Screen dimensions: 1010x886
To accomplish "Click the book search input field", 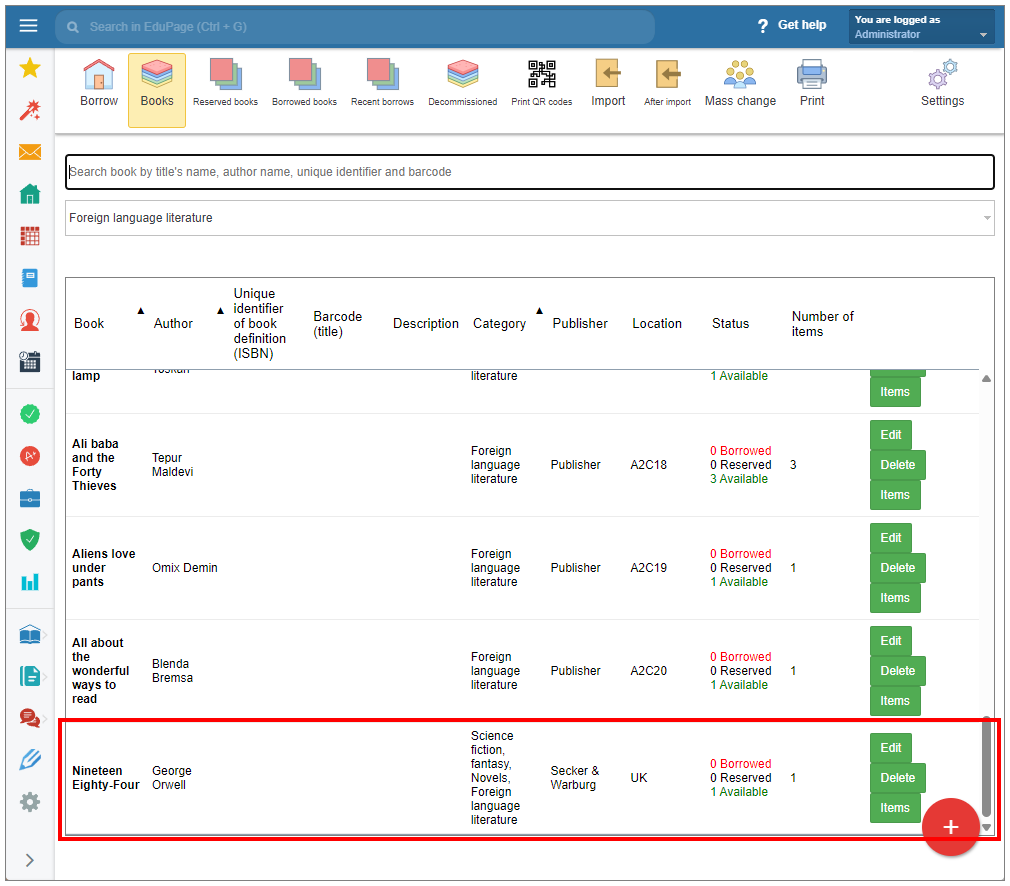I will click(530, 172).
